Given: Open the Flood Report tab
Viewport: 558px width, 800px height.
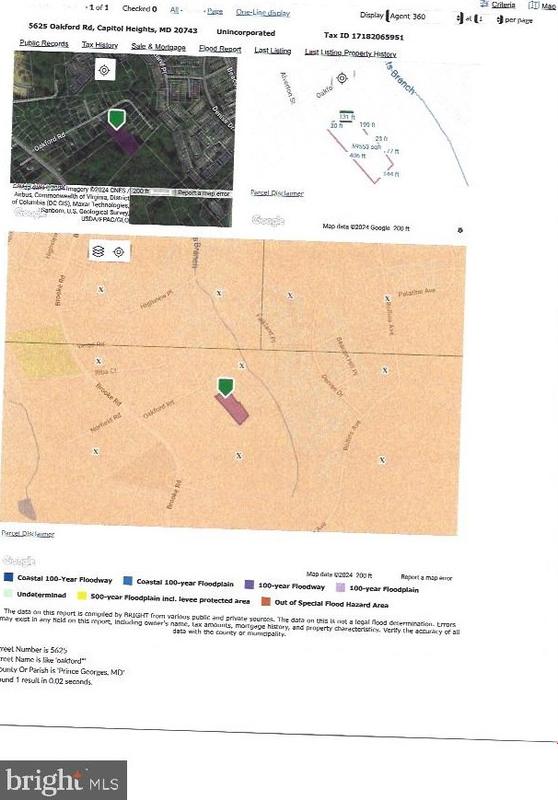Looking at the screenshot, I should [220, 48].
